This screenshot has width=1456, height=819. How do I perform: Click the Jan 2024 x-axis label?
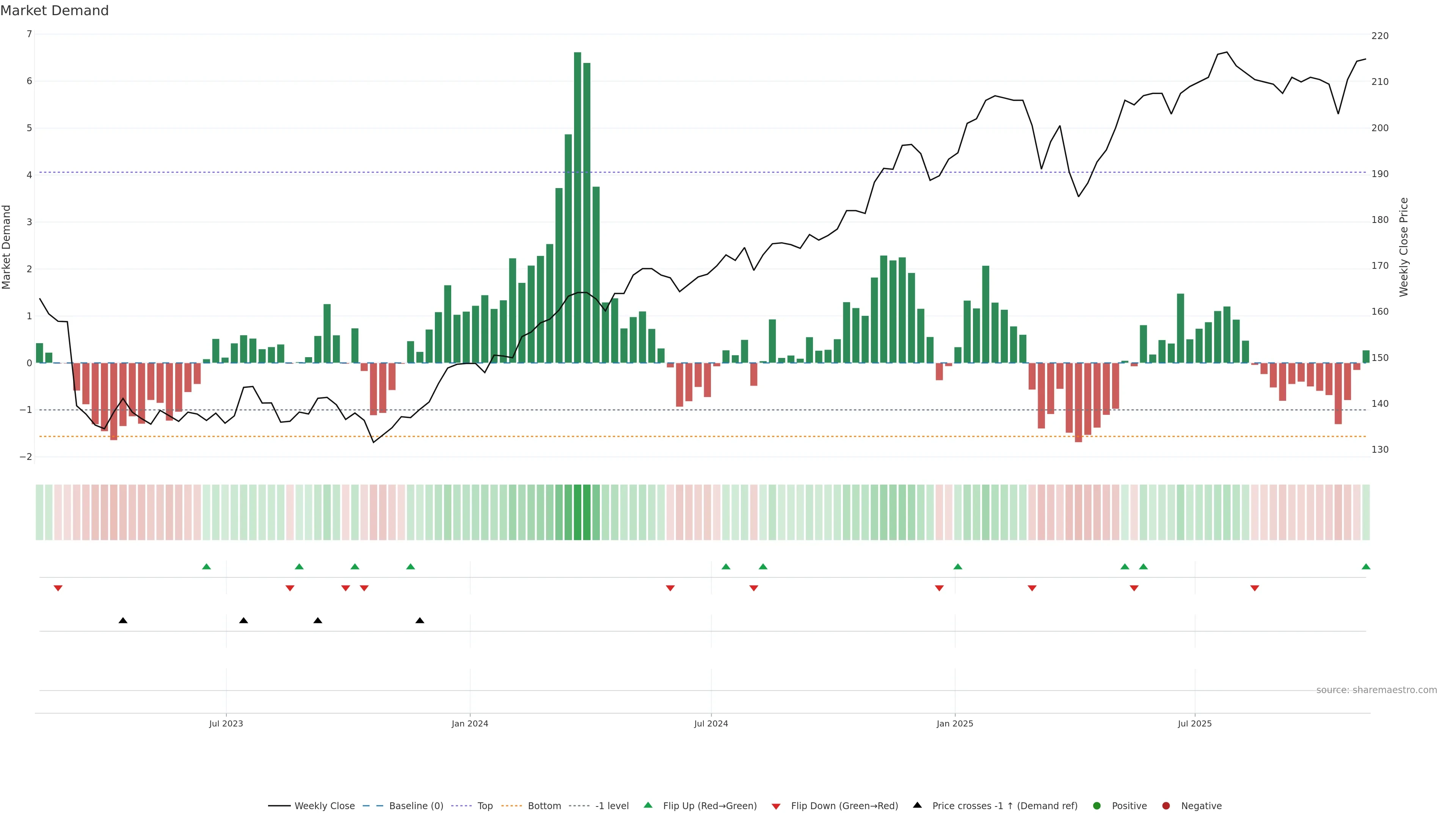pos(470,723)
